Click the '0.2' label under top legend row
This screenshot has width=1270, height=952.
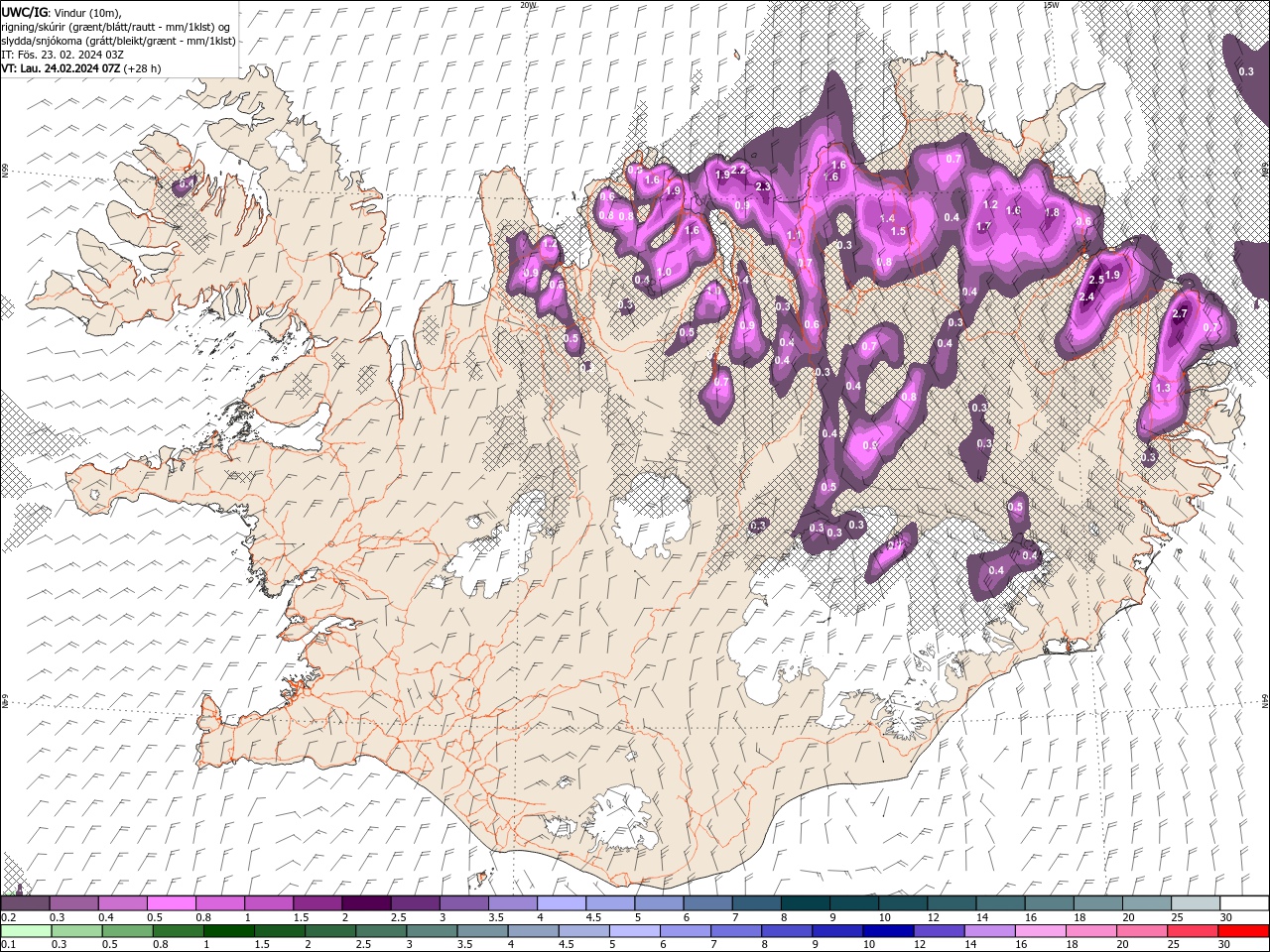pyautogui.click(x=8, y=917)
